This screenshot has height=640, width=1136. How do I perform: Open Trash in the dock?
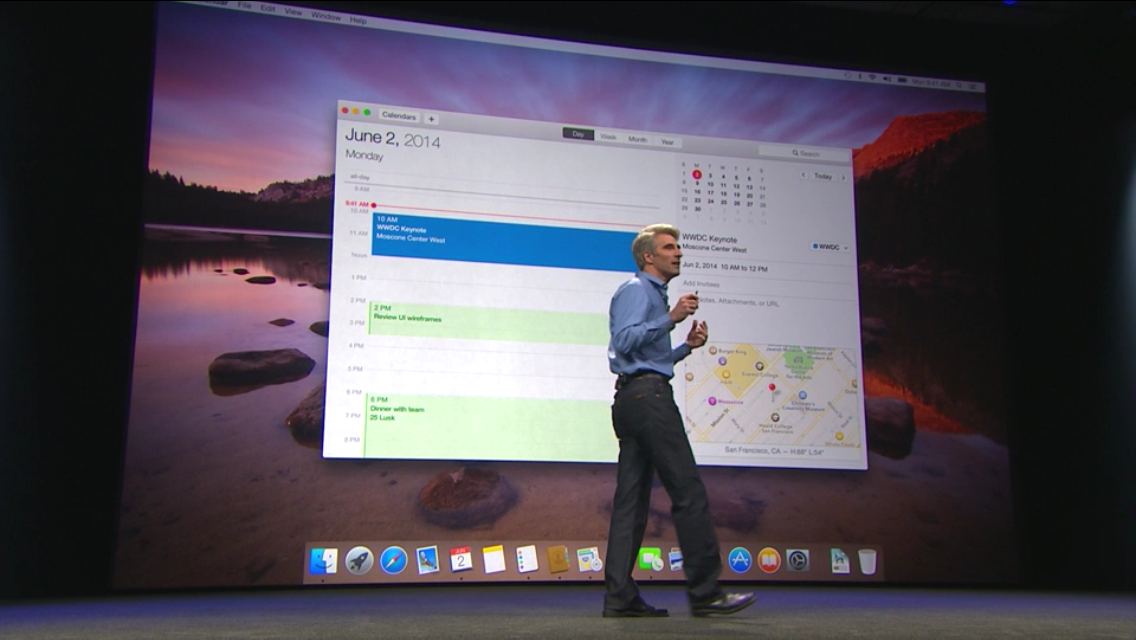point(867,562)
